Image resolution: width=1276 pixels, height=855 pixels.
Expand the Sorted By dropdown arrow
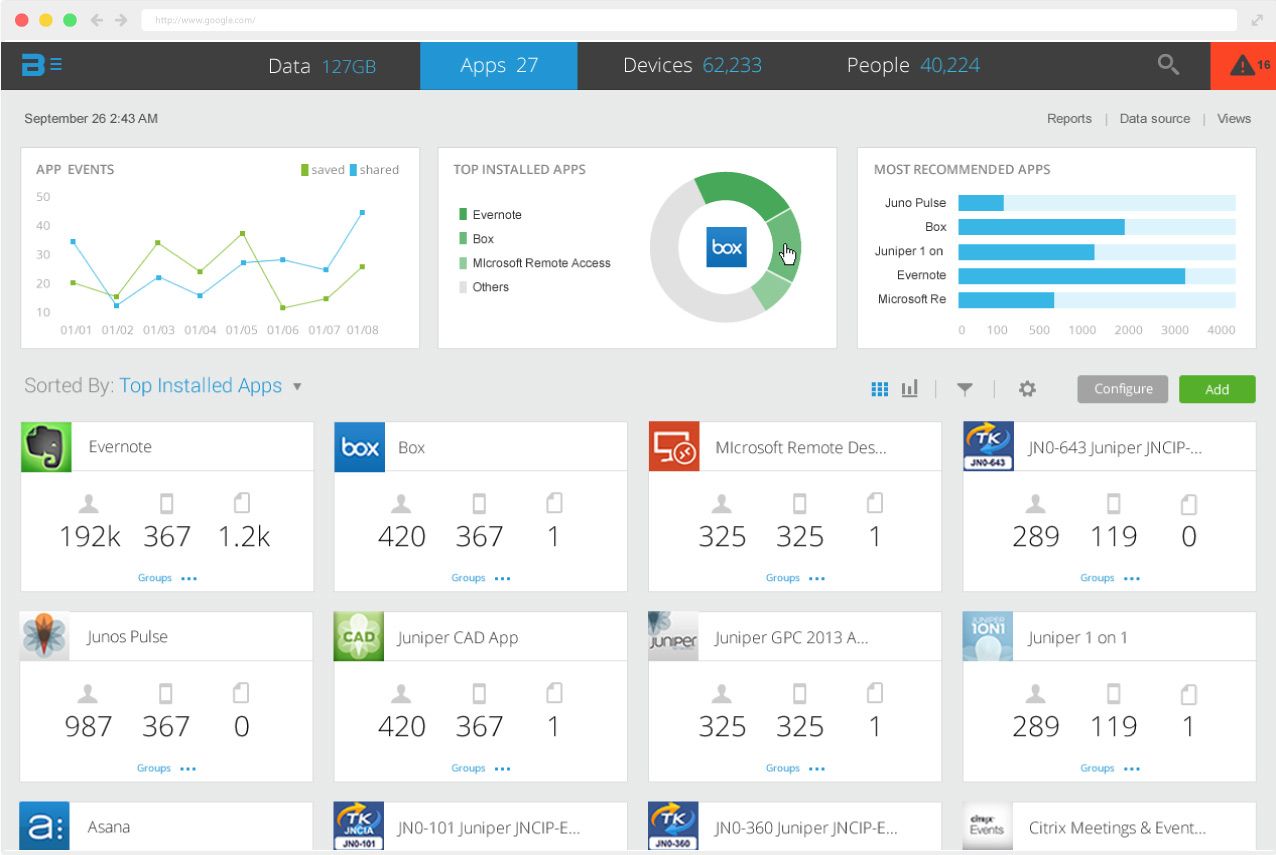point(297,387)
